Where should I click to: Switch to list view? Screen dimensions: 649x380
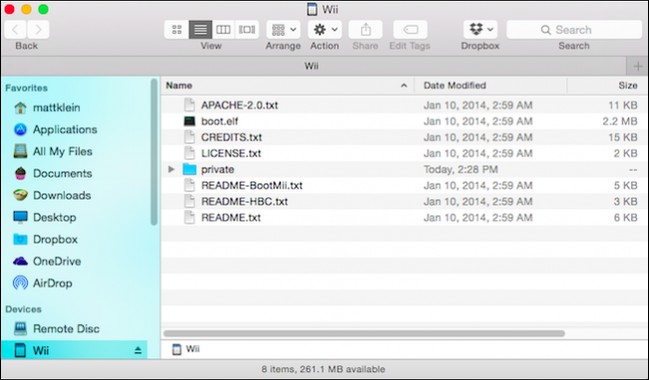[200, 30]
